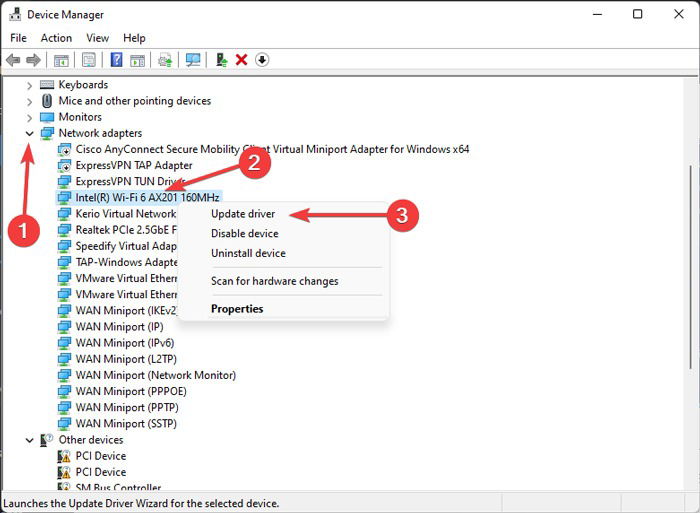Open the Action menu
The image size is (700, 513).
56,38
